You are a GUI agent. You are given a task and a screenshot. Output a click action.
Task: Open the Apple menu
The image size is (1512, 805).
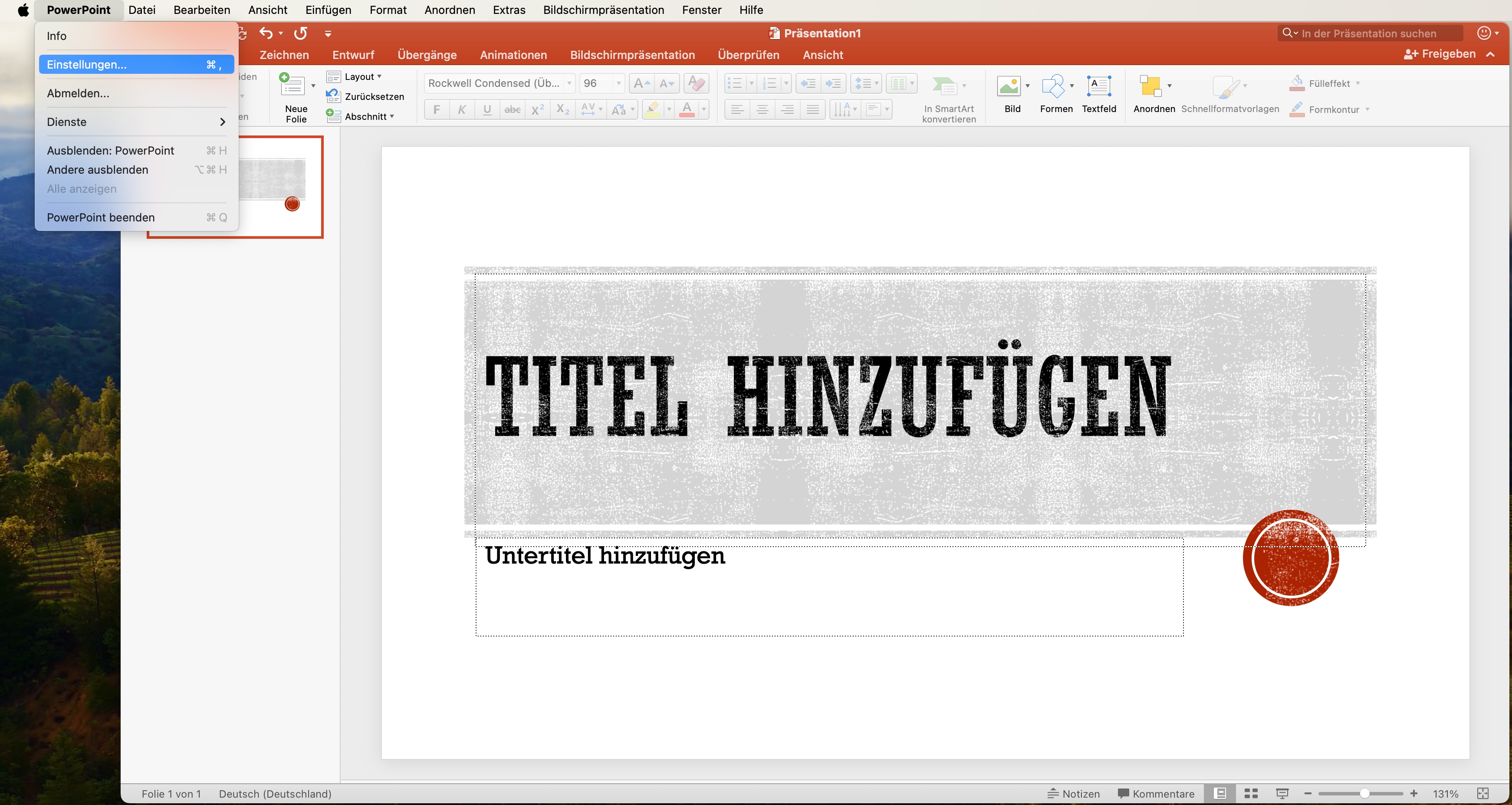[23, 10]
